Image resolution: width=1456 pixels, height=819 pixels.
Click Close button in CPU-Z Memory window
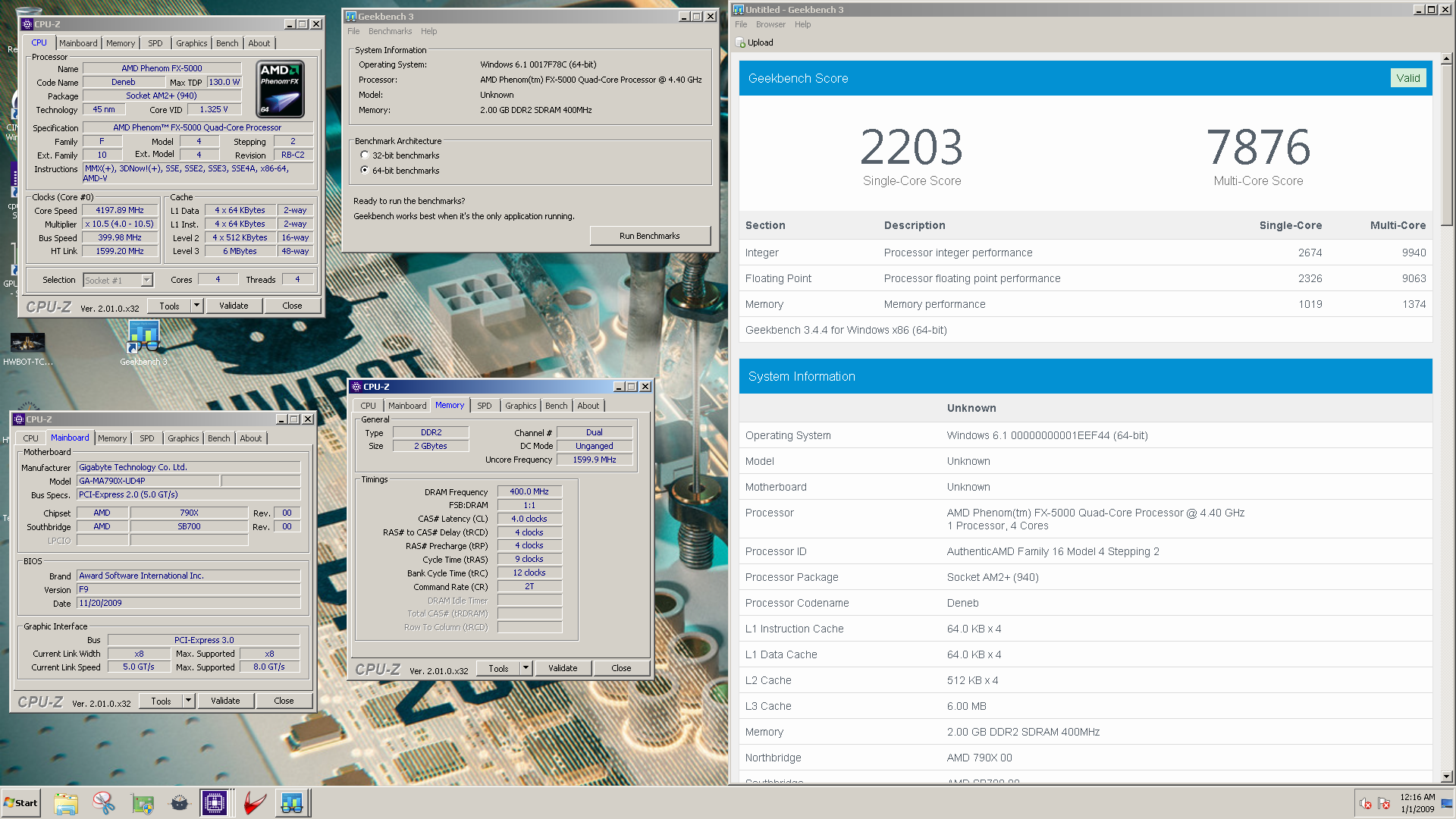click(x=621, y=669)
